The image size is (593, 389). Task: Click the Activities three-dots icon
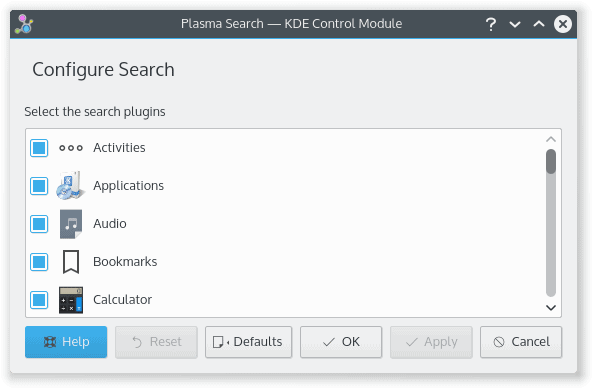71,148
